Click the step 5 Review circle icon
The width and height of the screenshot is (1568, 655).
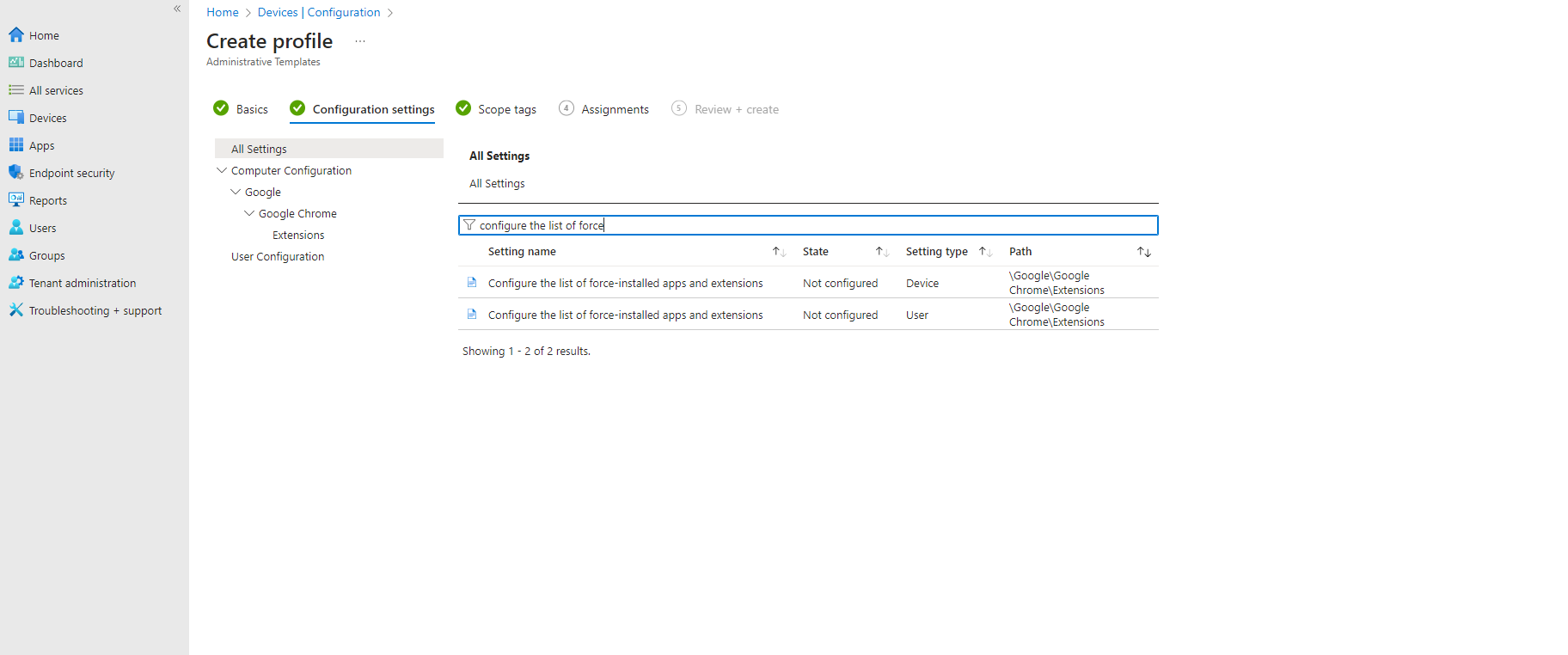pos(679,108)
